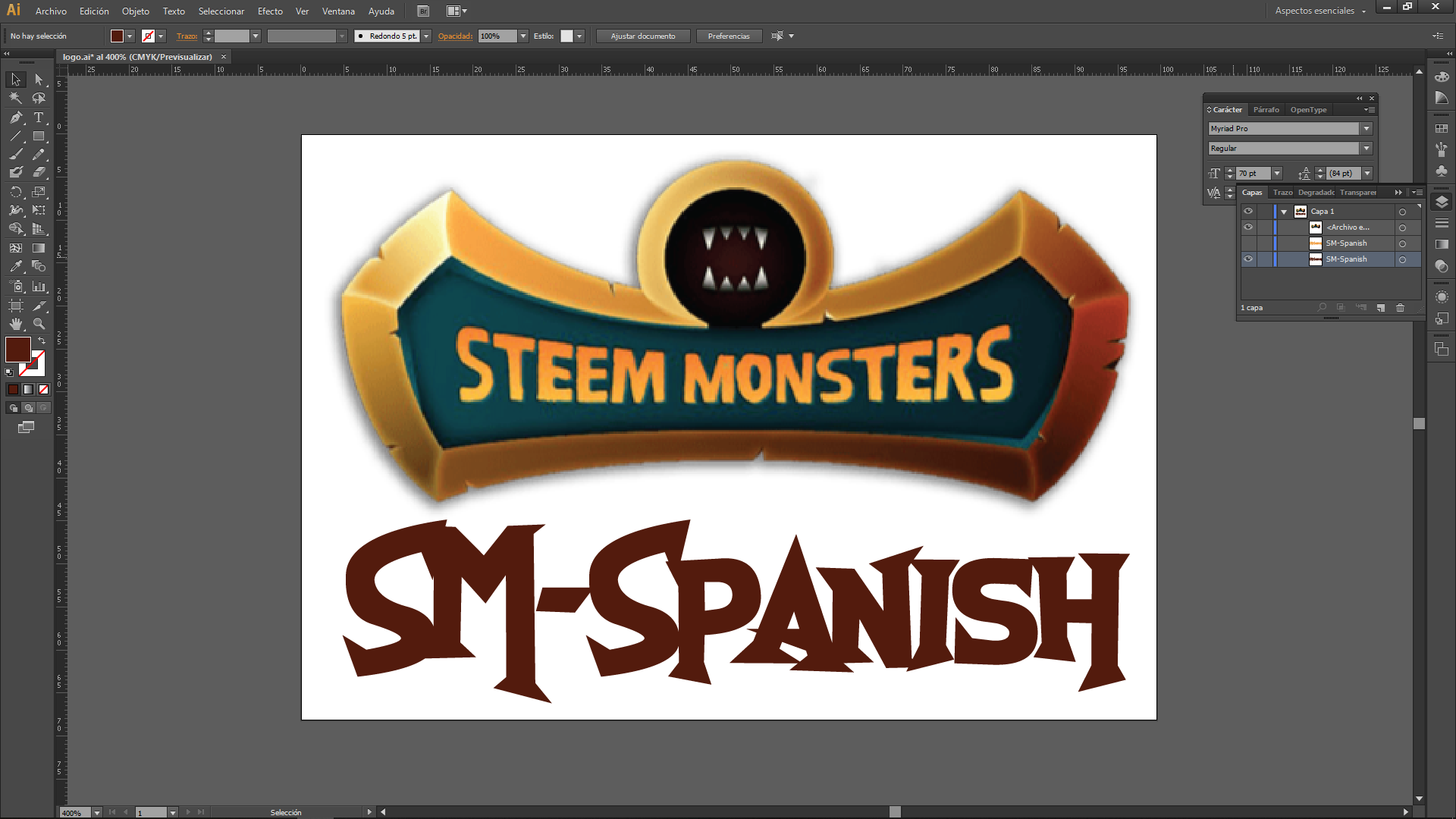The width and height of the screenshot is (1456, 819).
Task: Select the Pen tool
Action: 16,118
